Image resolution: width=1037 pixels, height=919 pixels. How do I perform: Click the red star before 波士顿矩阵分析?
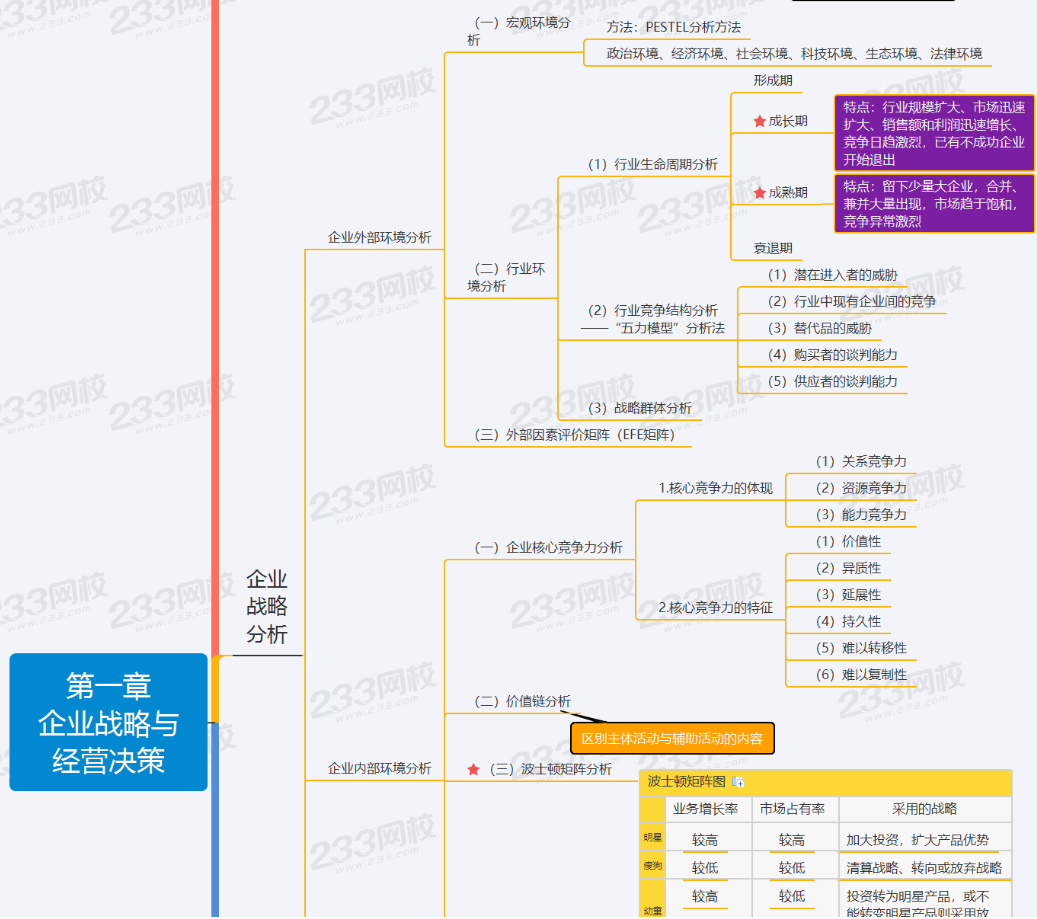tap(474, 769)
